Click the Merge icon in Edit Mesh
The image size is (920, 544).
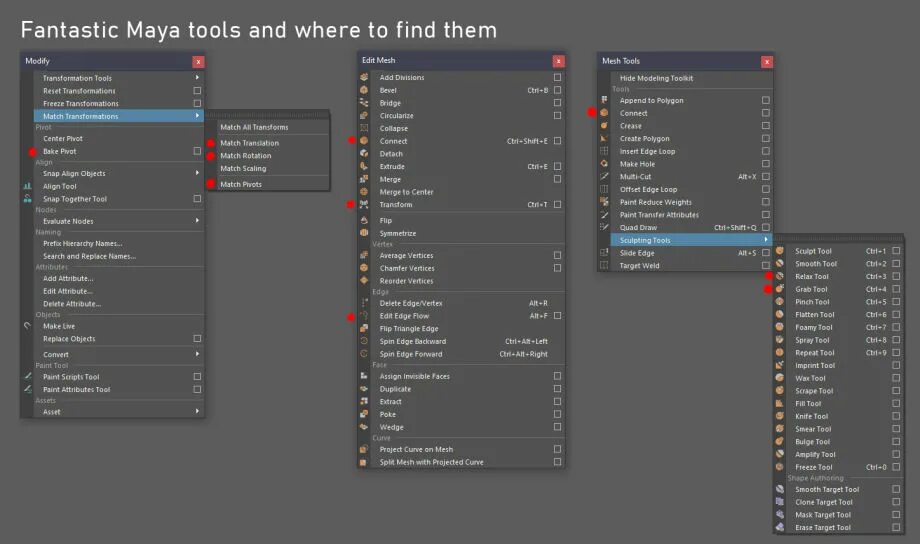pos(364,179)
